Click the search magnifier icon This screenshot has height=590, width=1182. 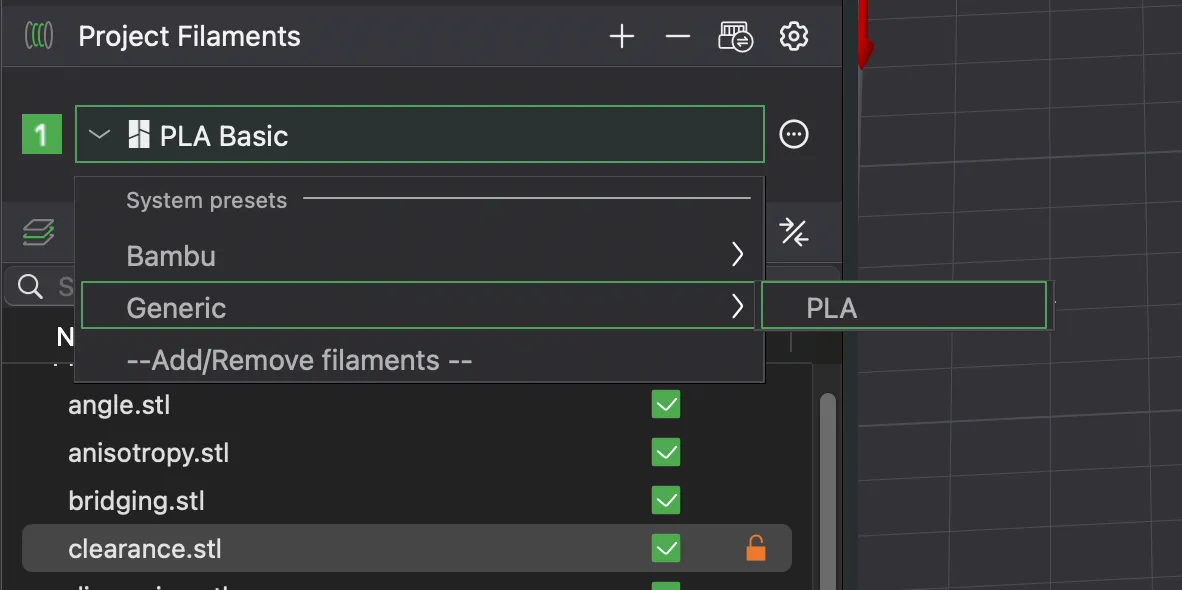click(28, 287)
